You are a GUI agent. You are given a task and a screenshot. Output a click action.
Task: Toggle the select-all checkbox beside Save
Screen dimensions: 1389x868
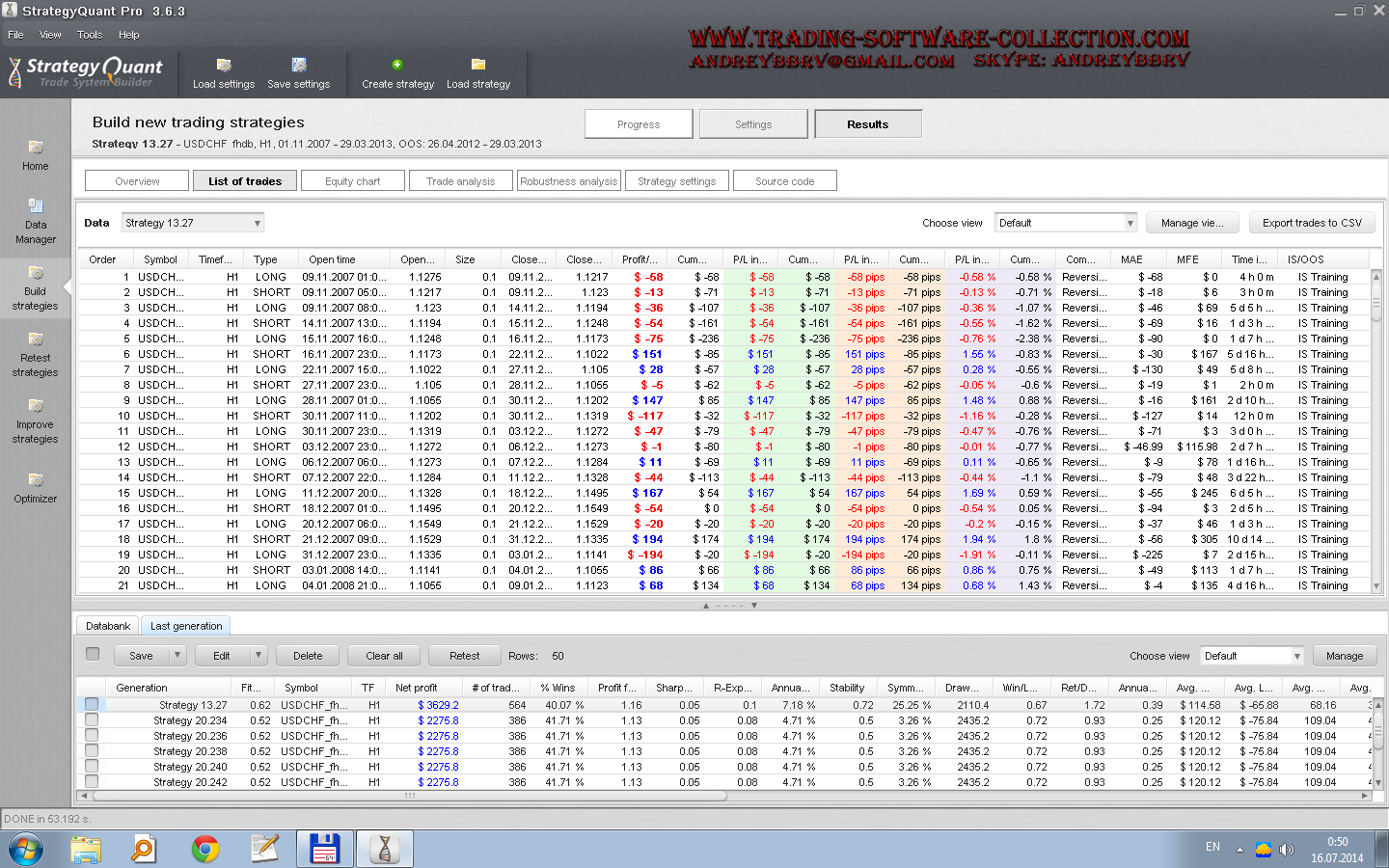pos(93,654)
